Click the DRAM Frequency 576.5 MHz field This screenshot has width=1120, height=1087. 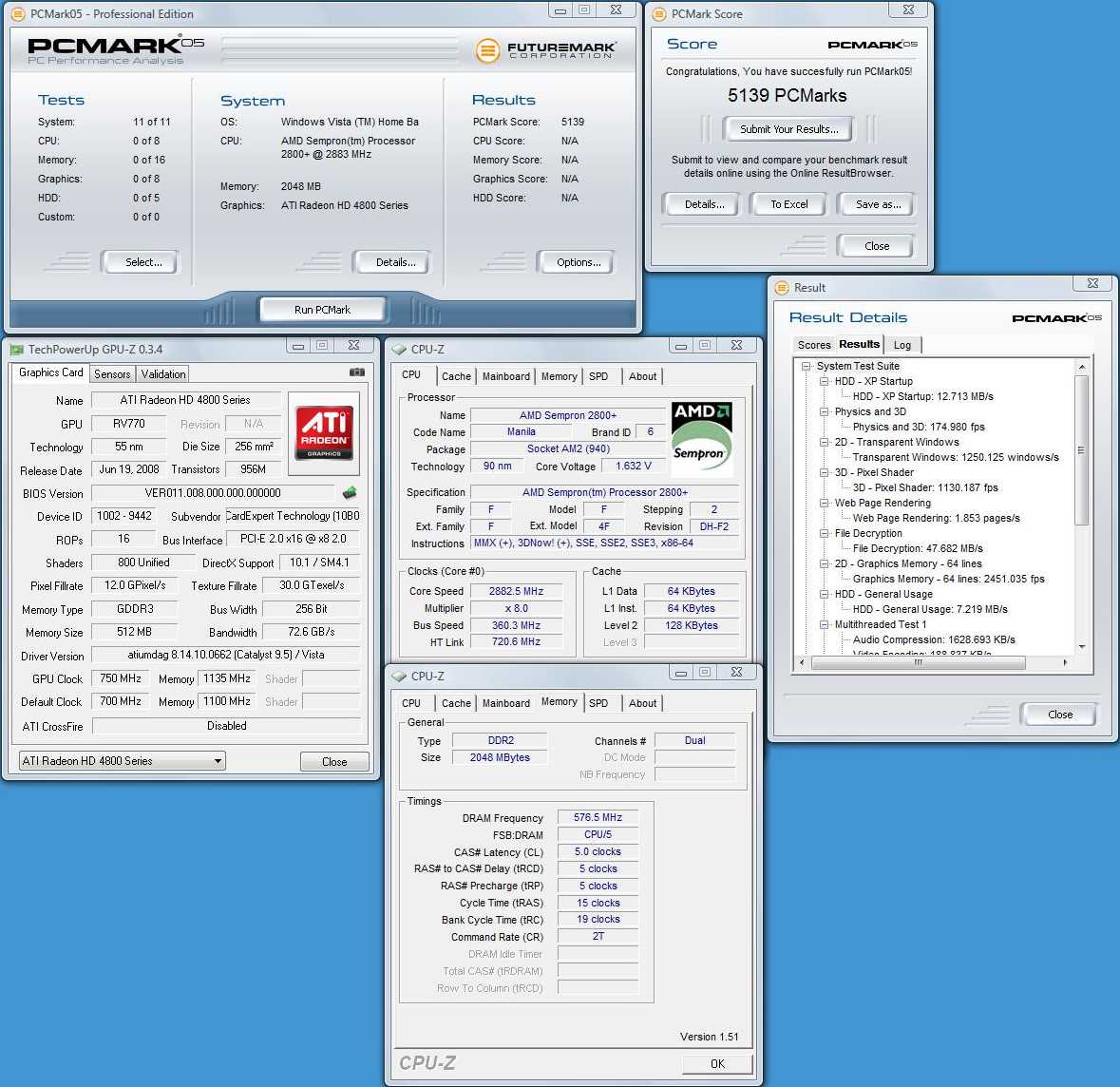click(x=598, y=817)
